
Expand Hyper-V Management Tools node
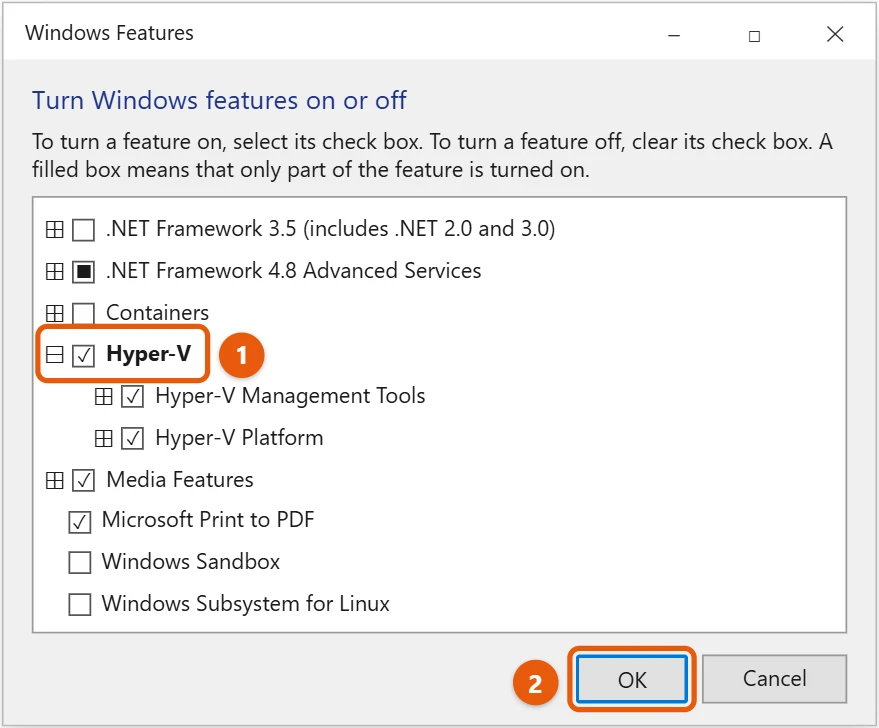click(x=104, y=397)
